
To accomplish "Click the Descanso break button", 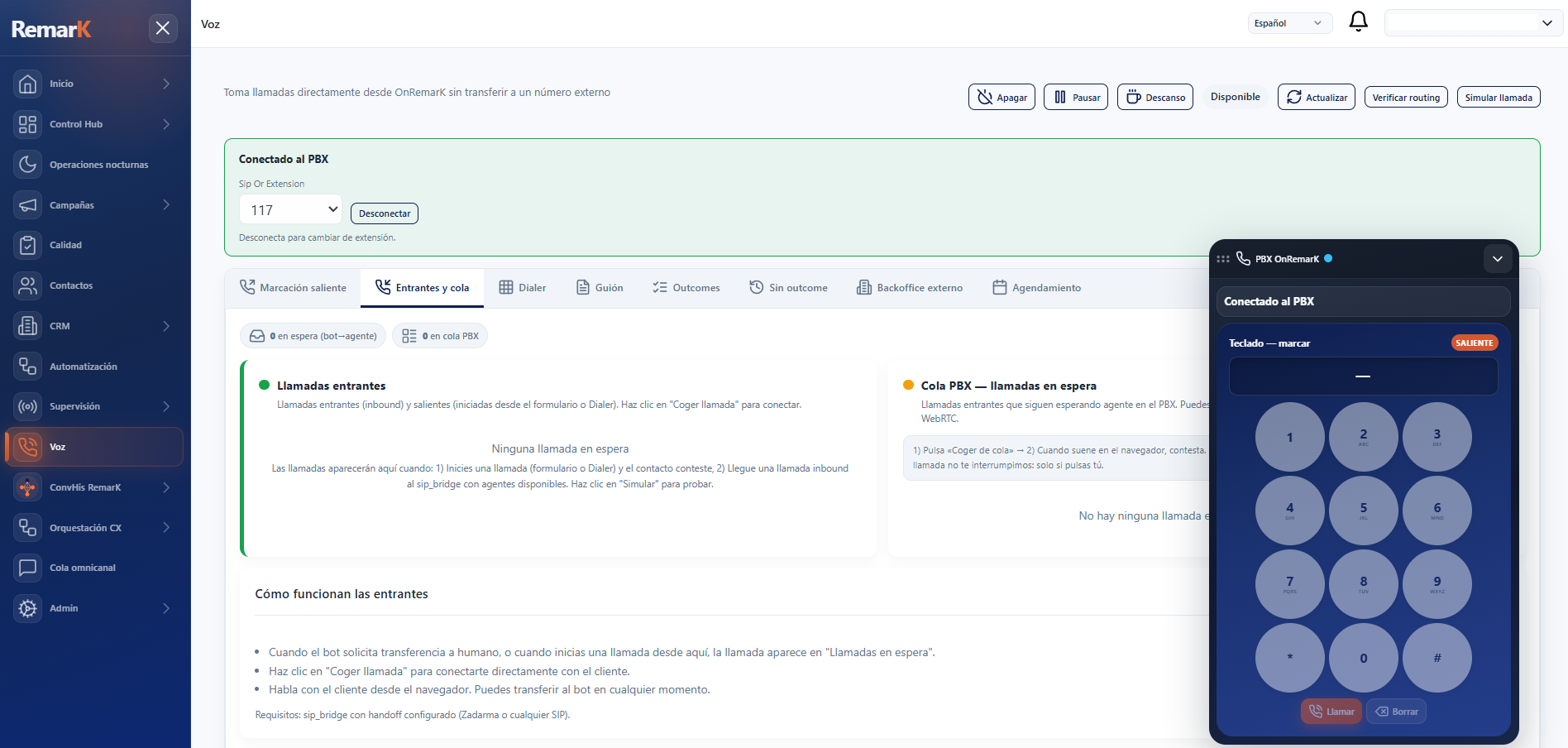I will (x=1155, y=97).
